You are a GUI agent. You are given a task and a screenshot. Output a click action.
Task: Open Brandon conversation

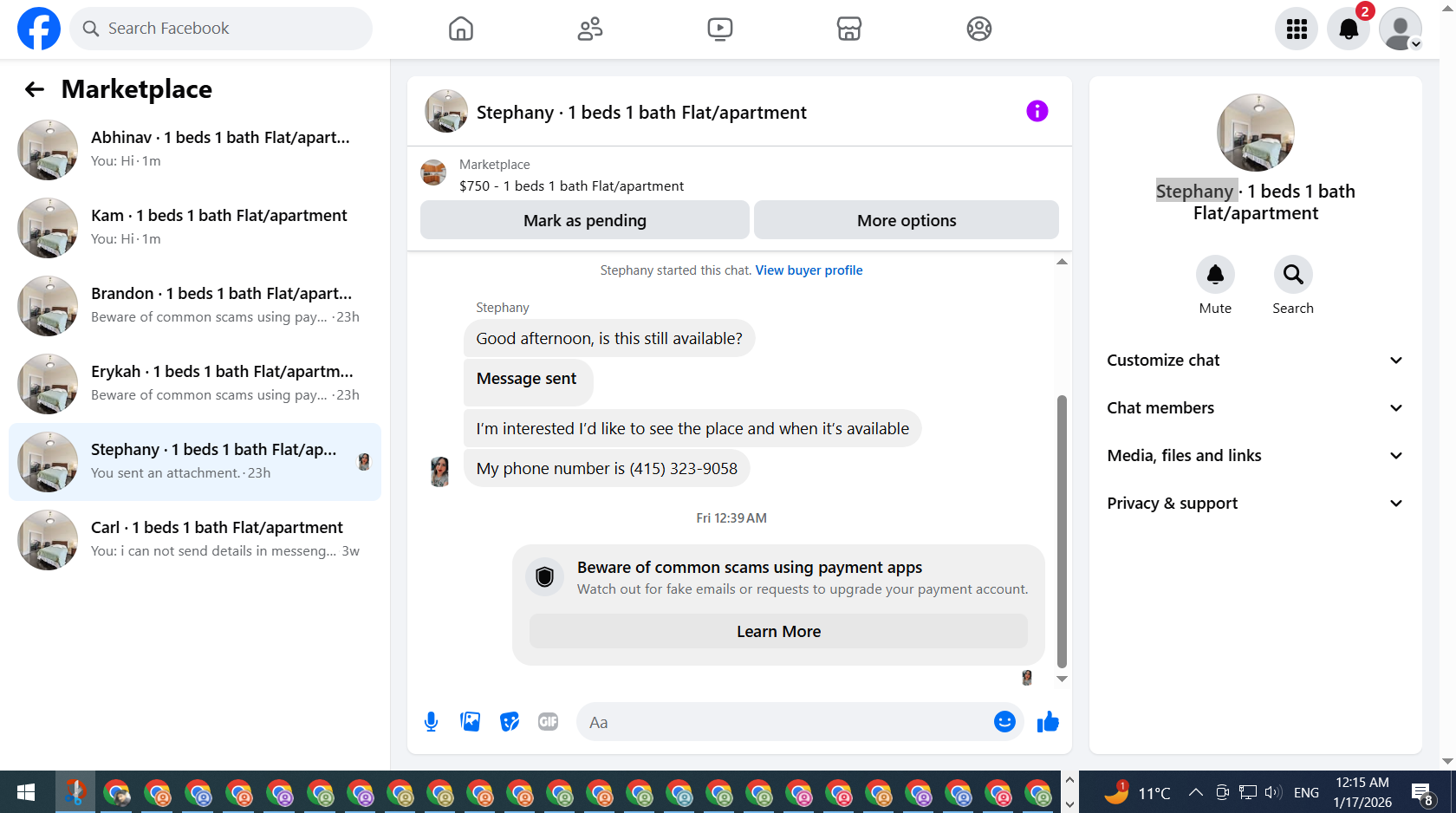195,306
